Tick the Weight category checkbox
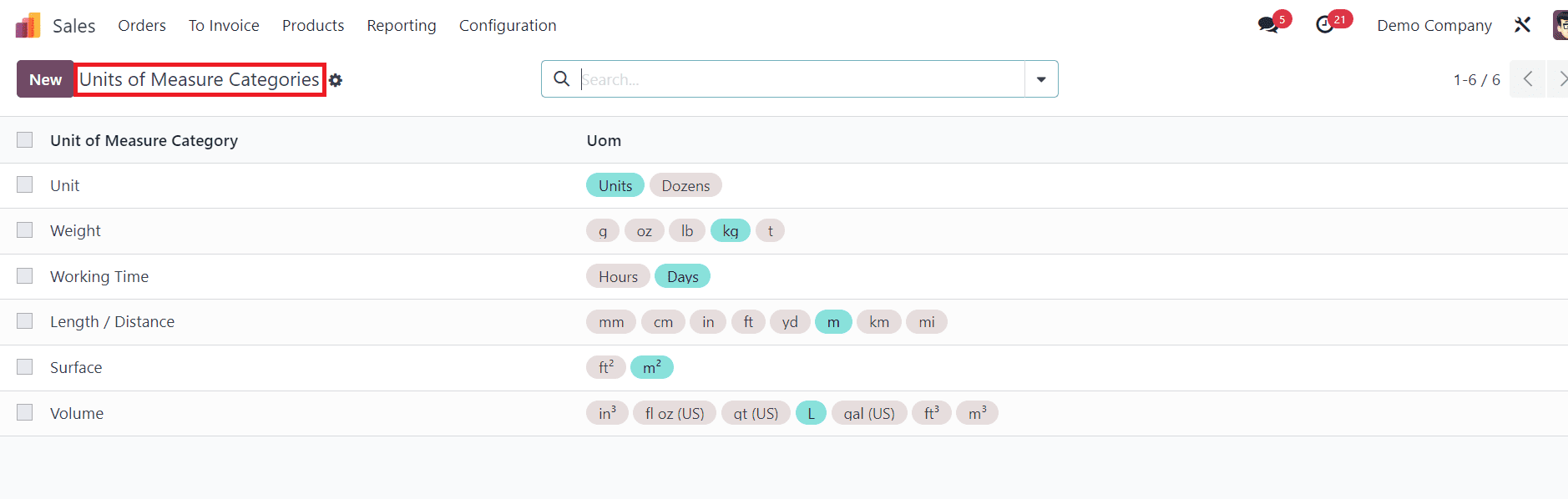 pos(25,230)
